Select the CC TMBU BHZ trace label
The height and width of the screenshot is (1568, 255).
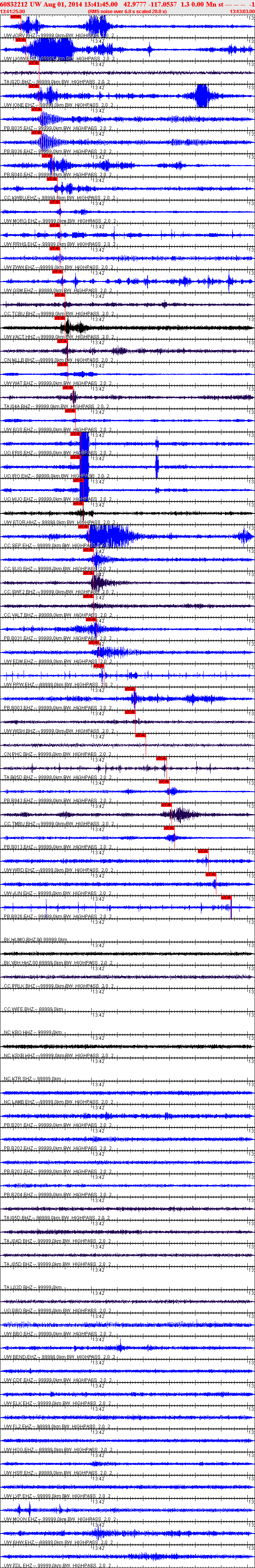(x=59, y=823)
